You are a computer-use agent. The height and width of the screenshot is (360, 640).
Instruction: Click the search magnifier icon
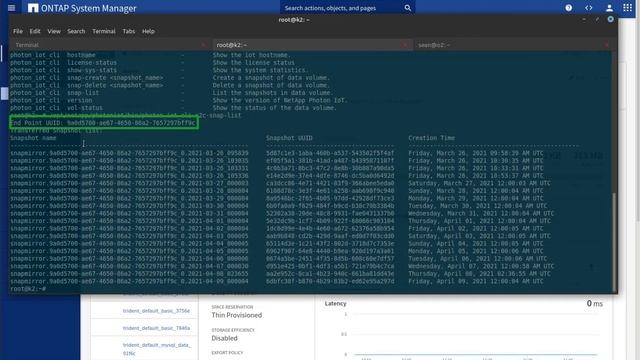click(407, 8)
